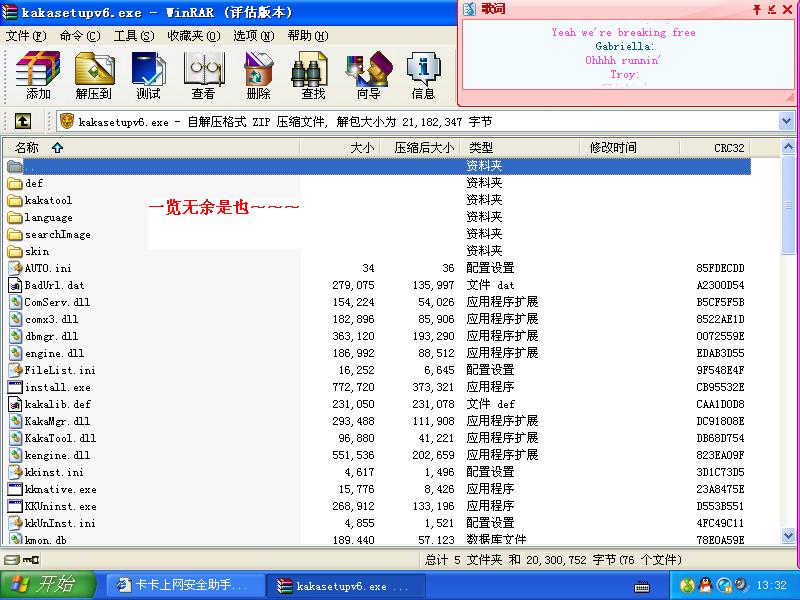Sort by Name (名称) column header
The height and width of the screenshot is (600, 800).
tap(151, 148)
